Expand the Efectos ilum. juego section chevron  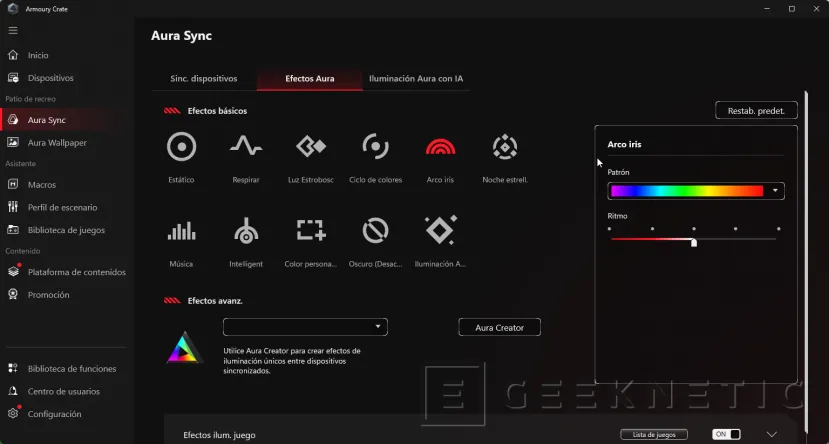pyautogui.click(x=772, y=434)
